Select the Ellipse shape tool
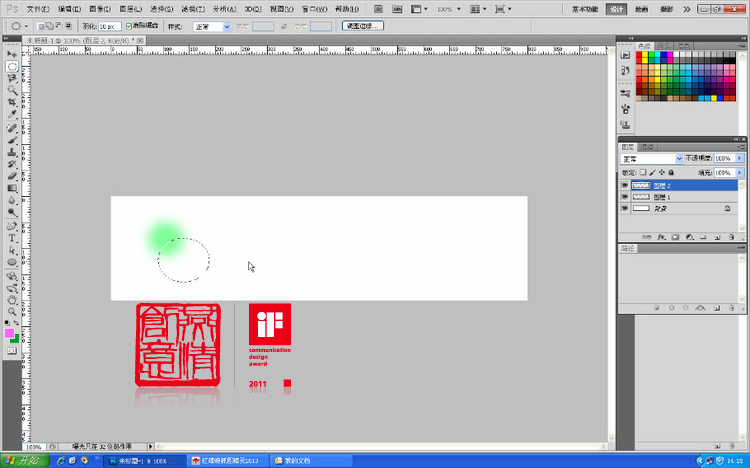 click(12, 262)
